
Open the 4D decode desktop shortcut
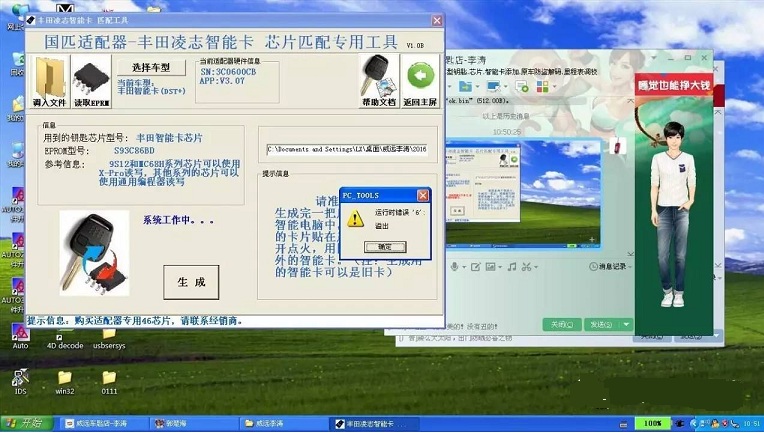(x=65, y=340)
